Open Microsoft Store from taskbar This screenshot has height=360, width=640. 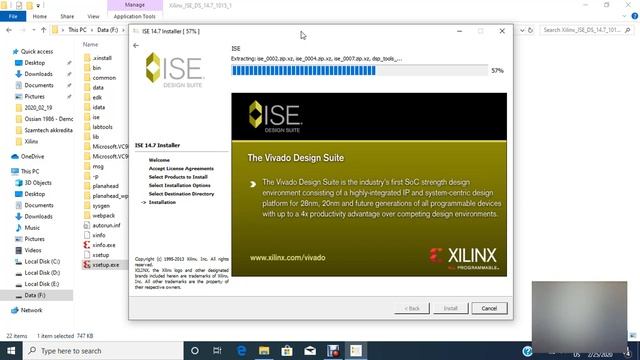click(x=287, y=351)
